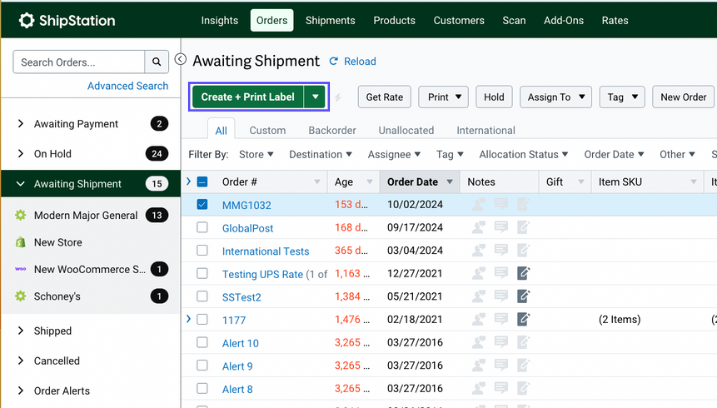Open the Advanced Search link

click(128, 86)
